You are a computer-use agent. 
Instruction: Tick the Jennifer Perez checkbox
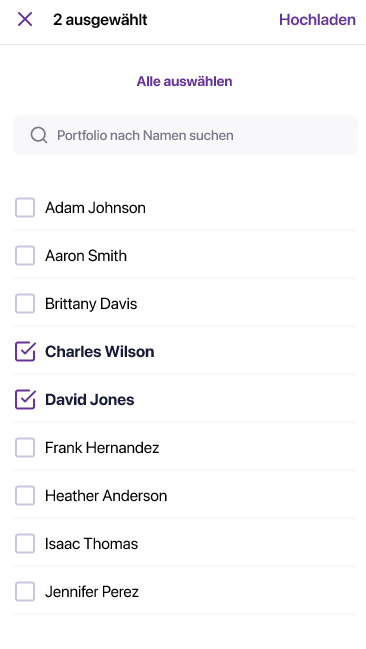25,591
